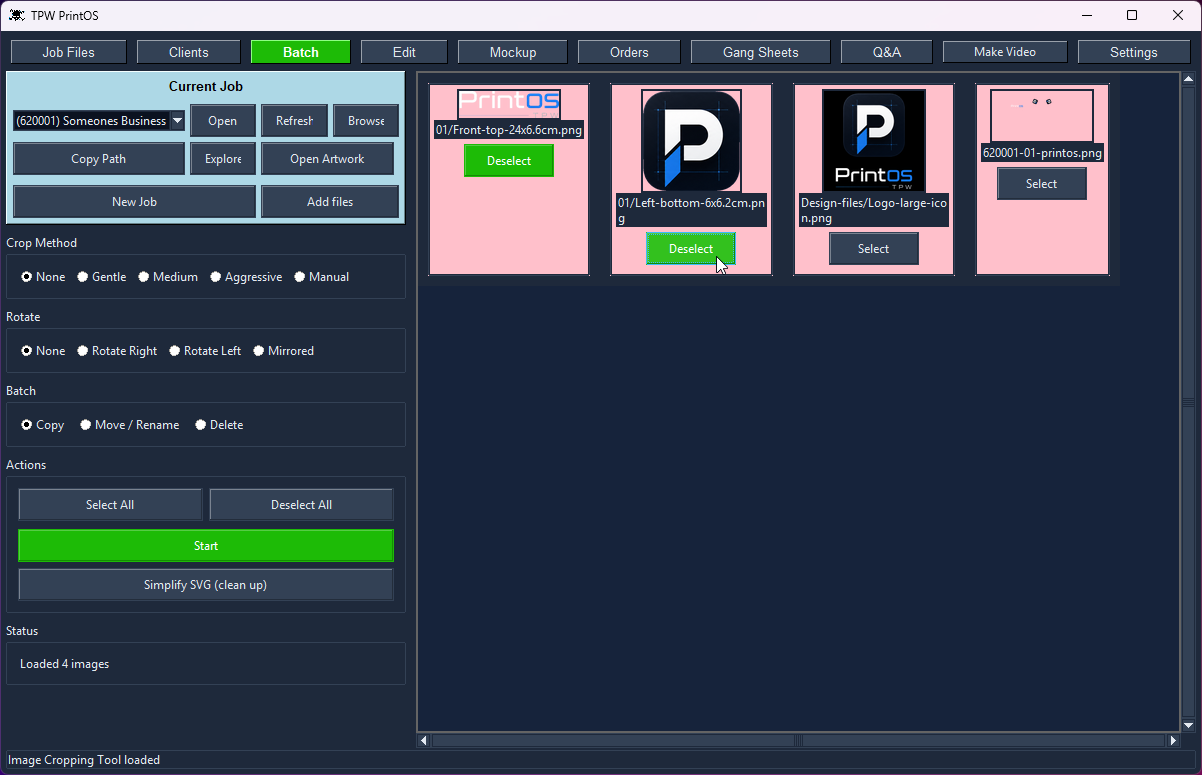Select the Mirrored rotate option
Screen dimensions: 1202x775
click(283, 351)
